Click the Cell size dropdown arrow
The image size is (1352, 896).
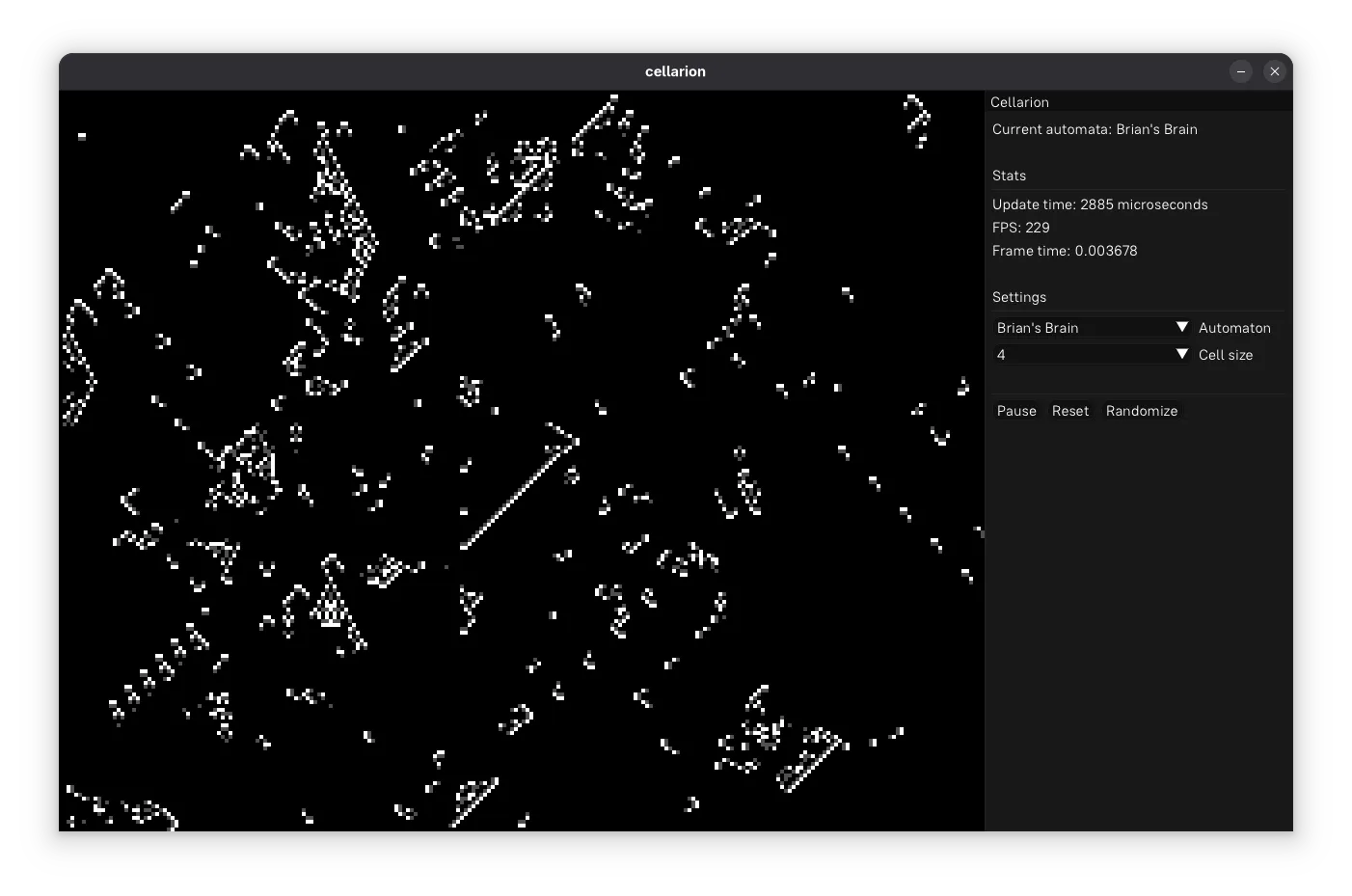(x=1182, y=355)
